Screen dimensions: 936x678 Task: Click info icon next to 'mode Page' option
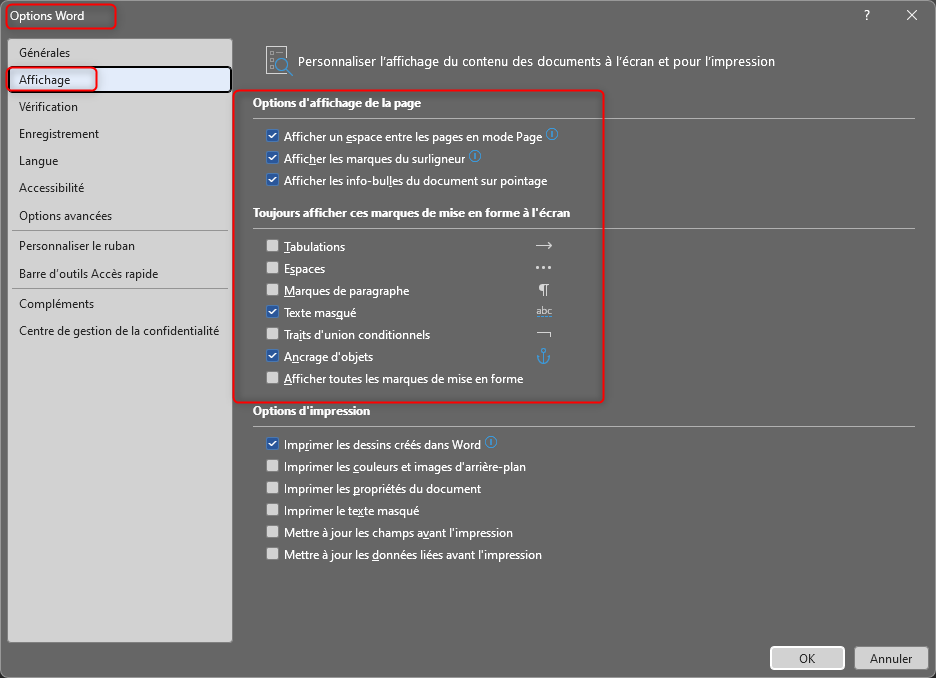(552, 135)
